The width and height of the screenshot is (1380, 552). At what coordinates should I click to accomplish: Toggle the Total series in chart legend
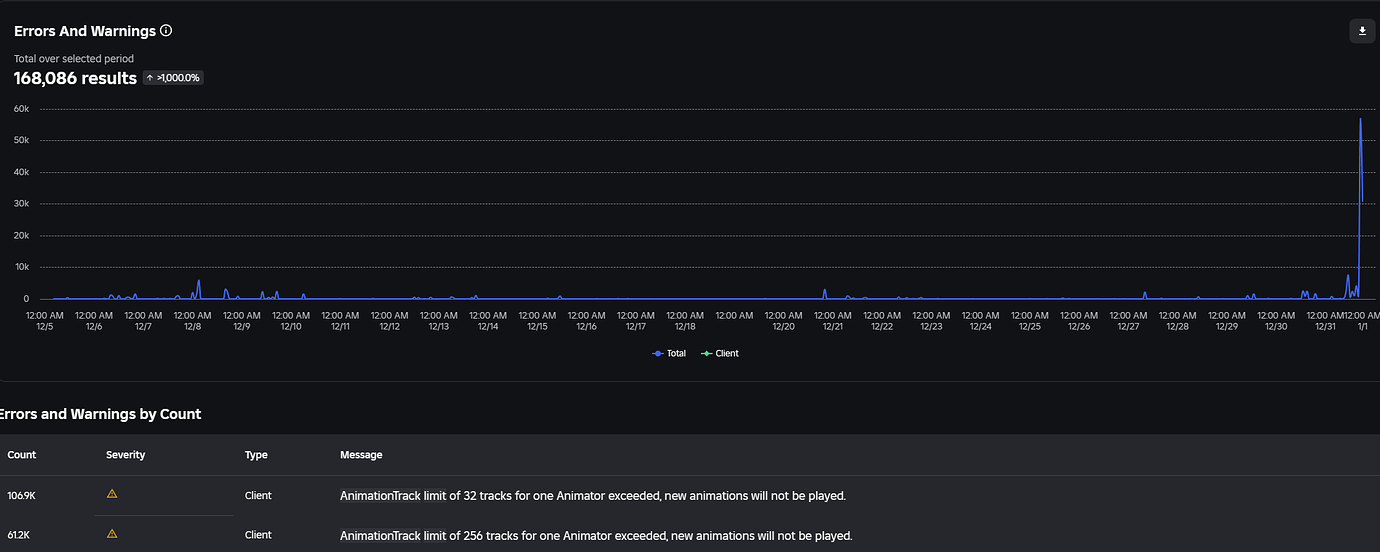click(x=669, y=353)
